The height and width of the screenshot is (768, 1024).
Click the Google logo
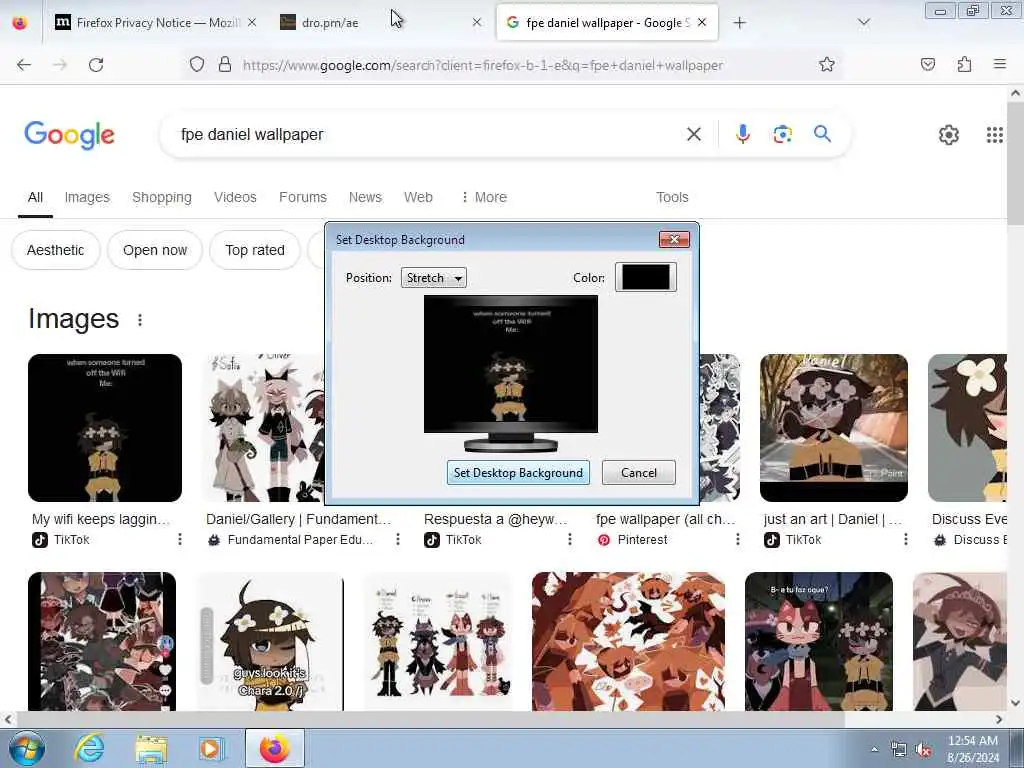coord(69,135)
